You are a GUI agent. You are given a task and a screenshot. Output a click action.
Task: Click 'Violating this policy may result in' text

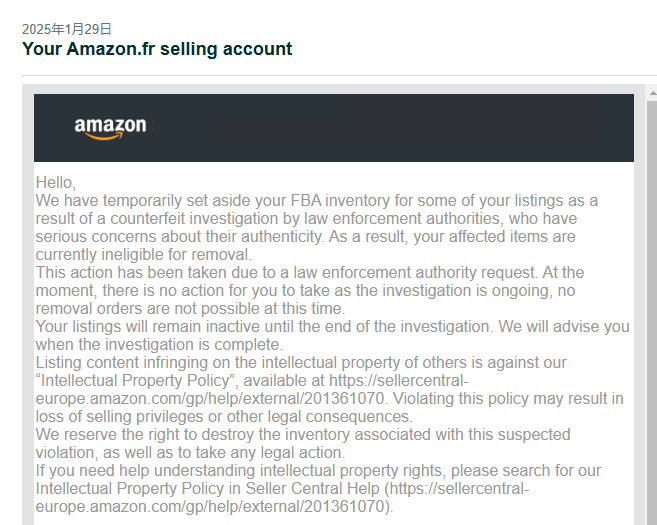point(508,398)
